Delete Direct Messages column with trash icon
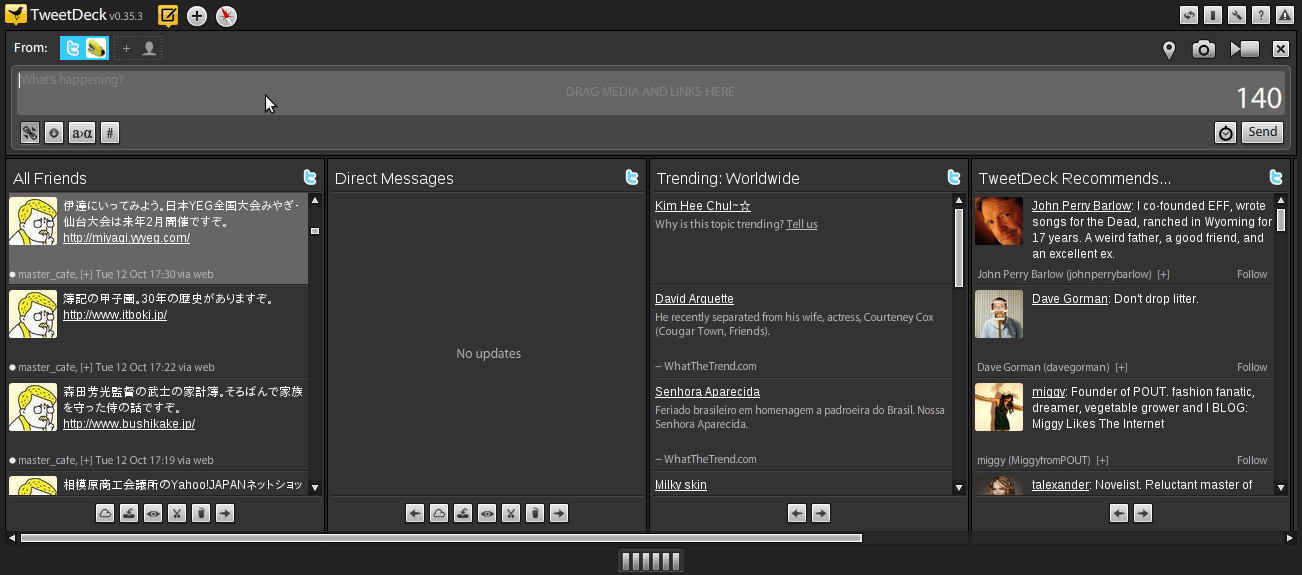 point(535,513)
